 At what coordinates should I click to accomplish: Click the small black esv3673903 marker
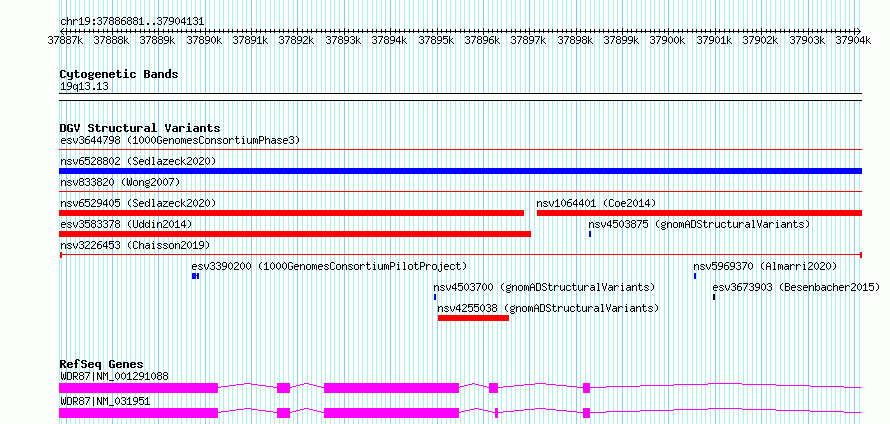pyautogui.click(x=714, y=297)
